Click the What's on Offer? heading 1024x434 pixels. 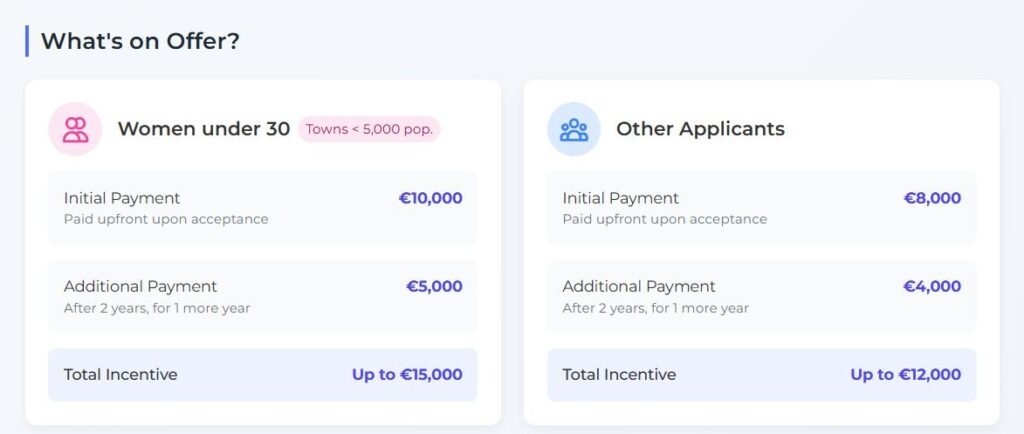pos(140,41)
